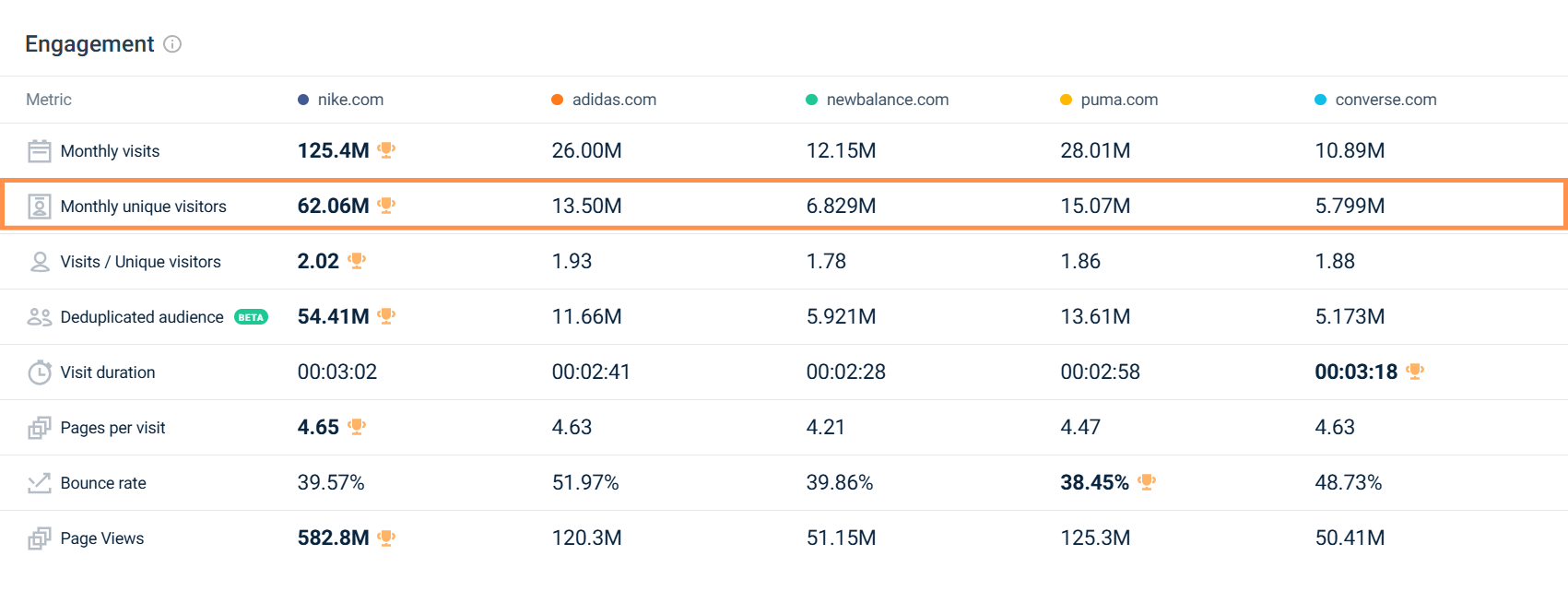Click puma unique visitors 15.07M
This screenshot has width=1568, height=591.
click(x=1095, y=206)
